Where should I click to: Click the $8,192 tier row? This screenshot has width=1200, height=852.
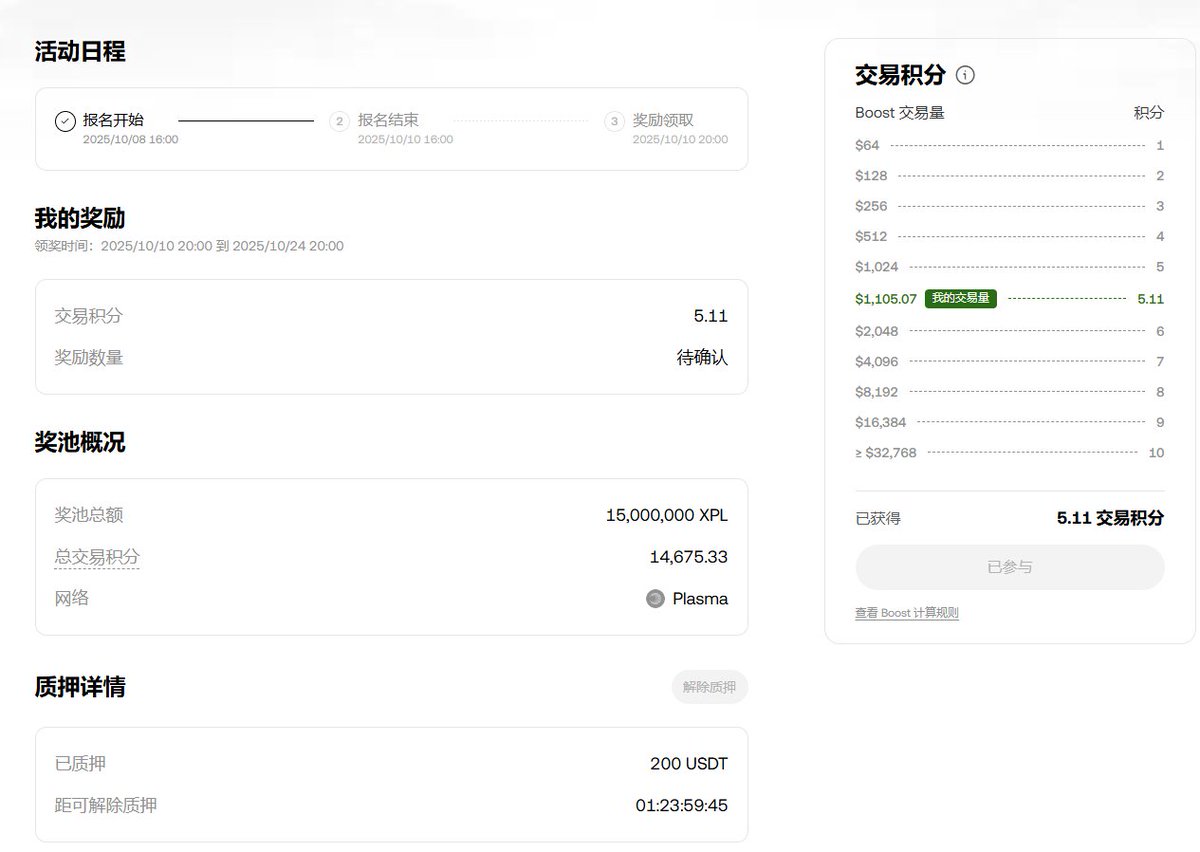click(x=1010, y=392)
